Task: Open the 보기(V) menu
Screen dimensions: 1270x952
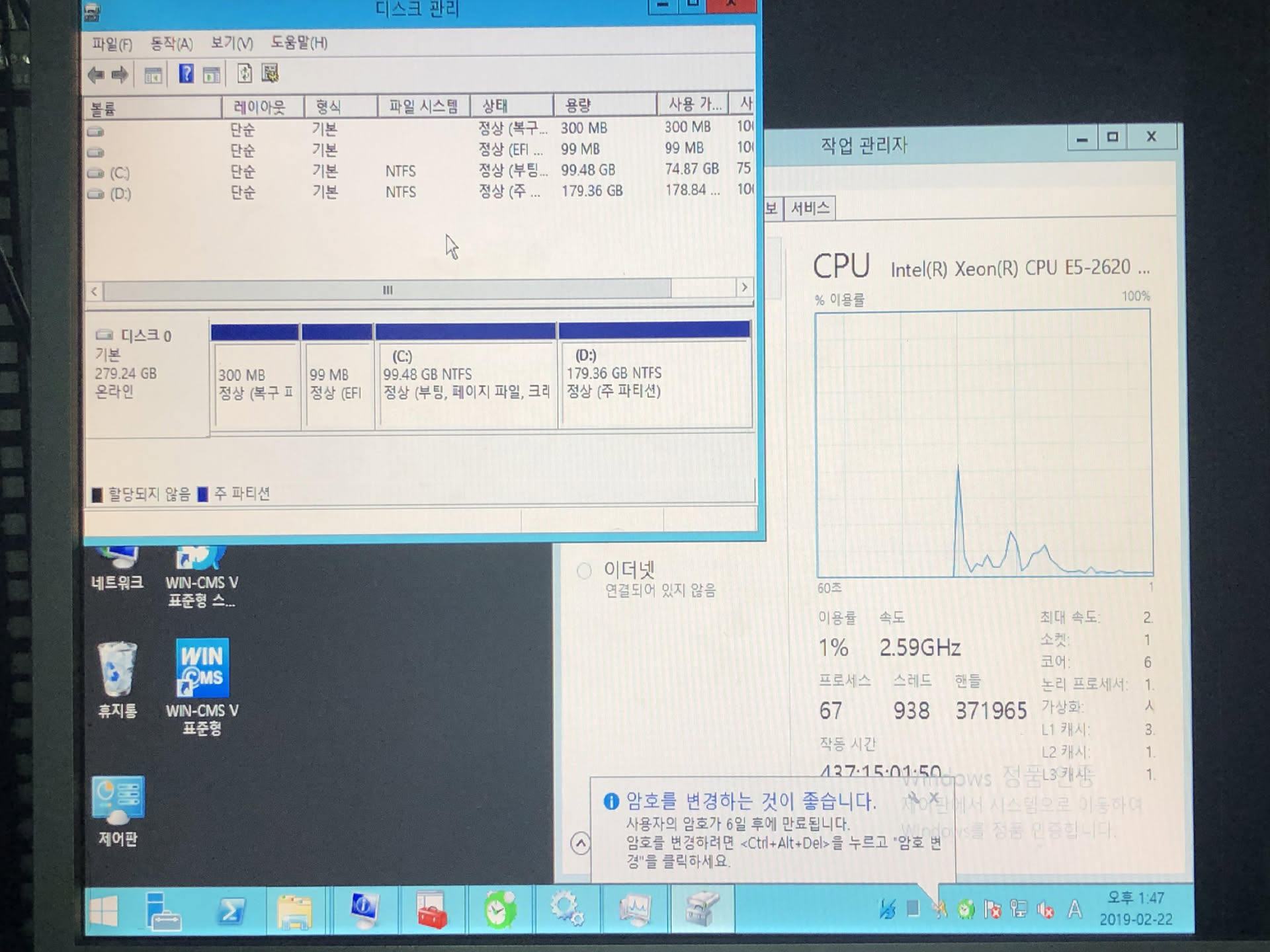Action: (x=232, y=44)
